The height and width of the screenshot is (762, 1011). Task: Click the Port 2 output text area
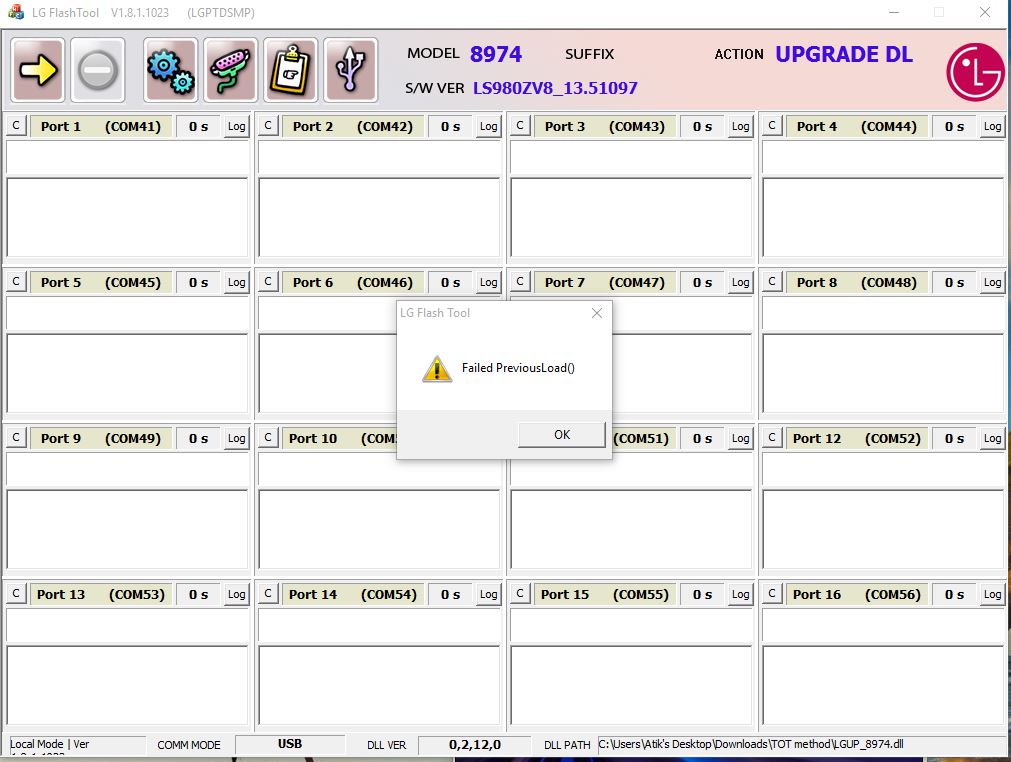(x=379, y=218)
